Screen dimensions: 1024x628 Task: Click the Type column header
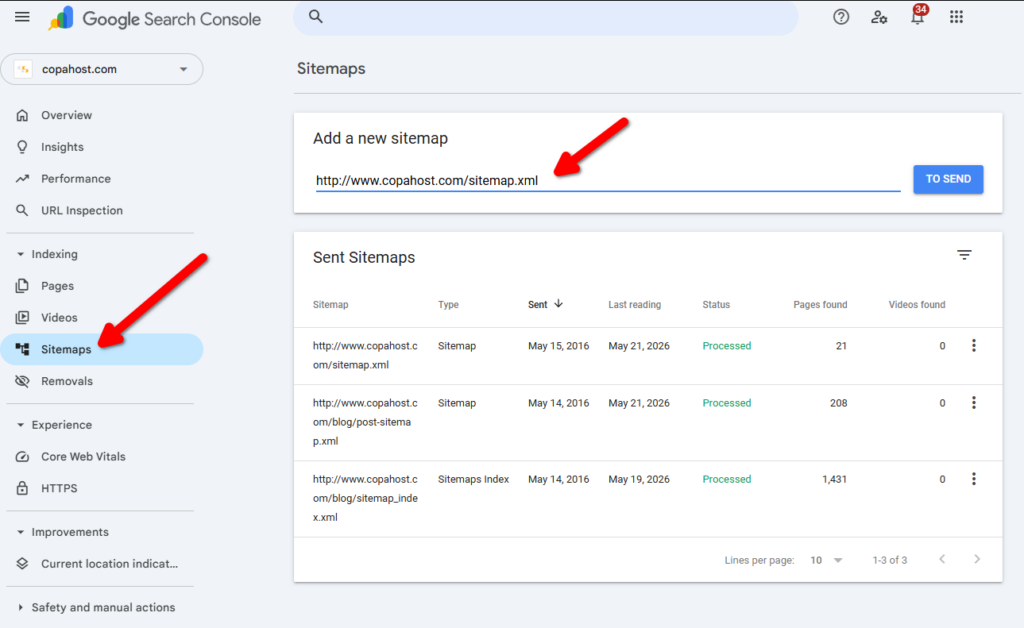(448, 304)
